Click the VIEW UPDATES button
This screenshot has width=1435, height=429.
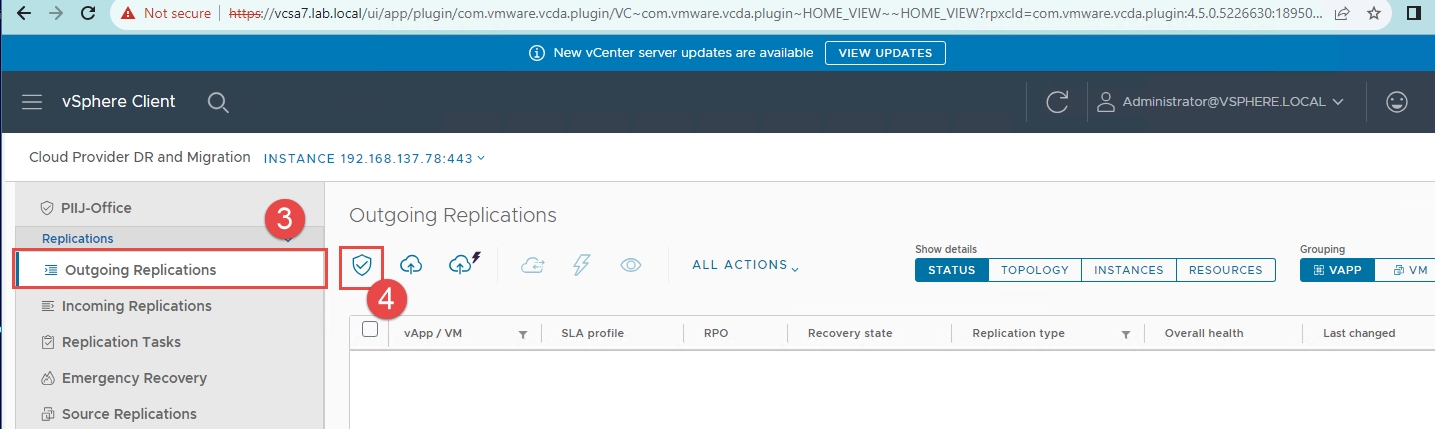[x=884, y=53]
